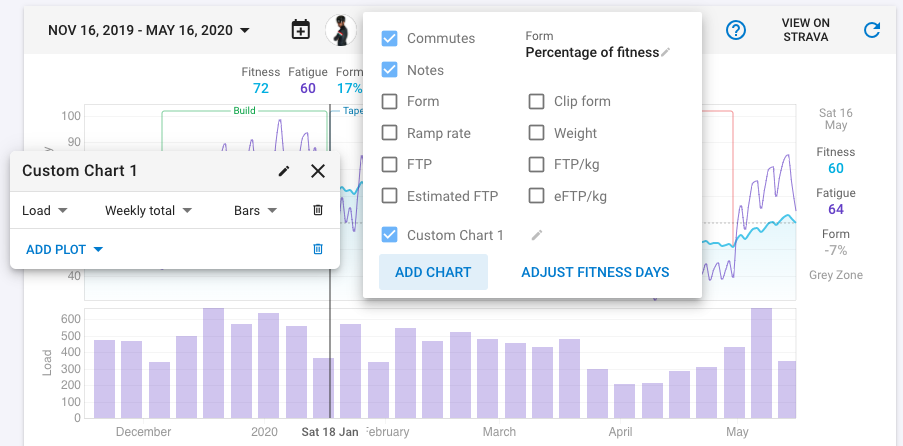Viewport: 903px width, 446px height.
Task: Click ADJUST FITNESS DAYS link
Action: tap(595, 272)
